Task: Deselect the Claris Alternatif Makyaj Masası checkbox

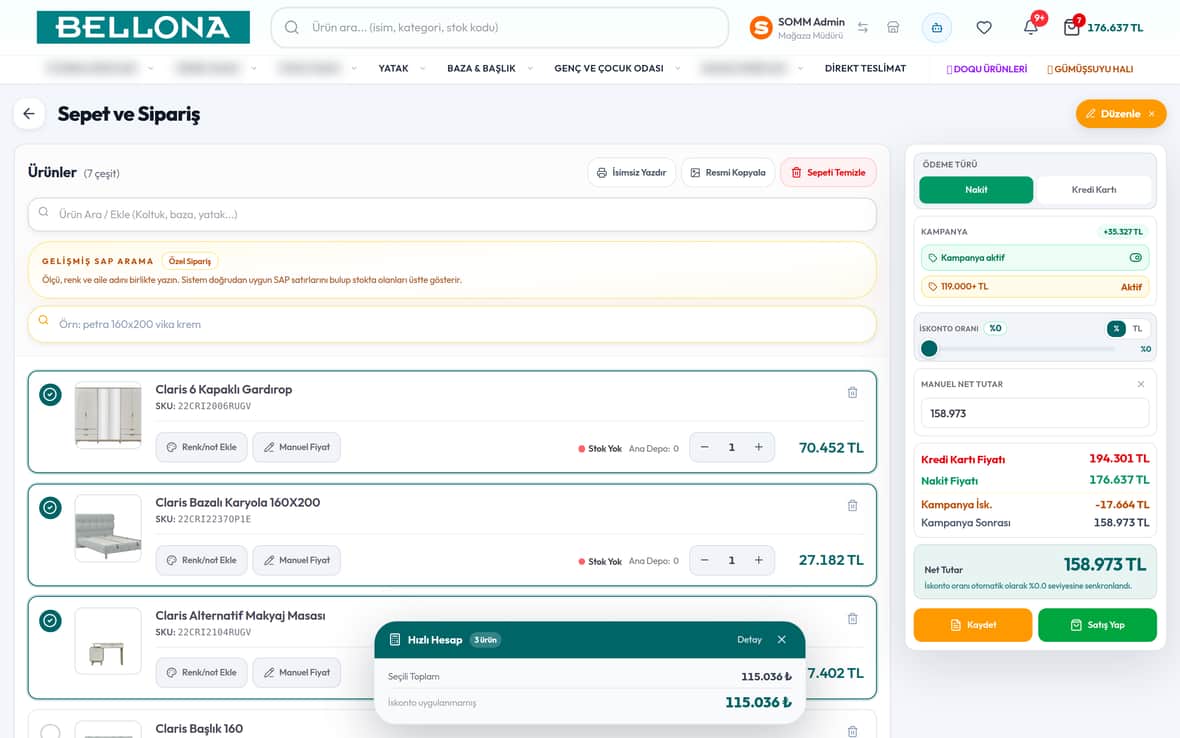Action: [x=50, y=621]
